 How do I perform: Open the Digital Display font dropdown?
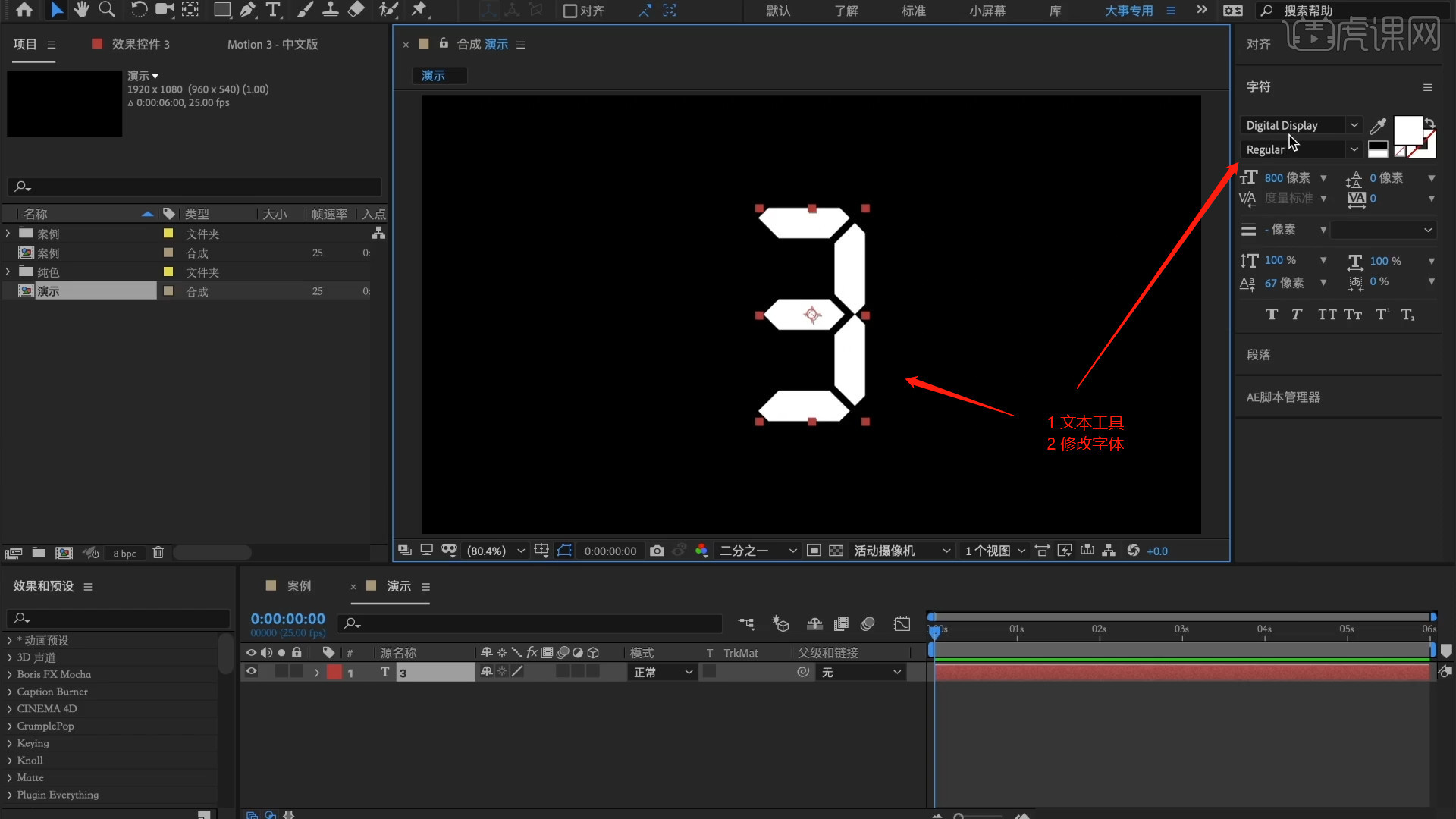1354,125
